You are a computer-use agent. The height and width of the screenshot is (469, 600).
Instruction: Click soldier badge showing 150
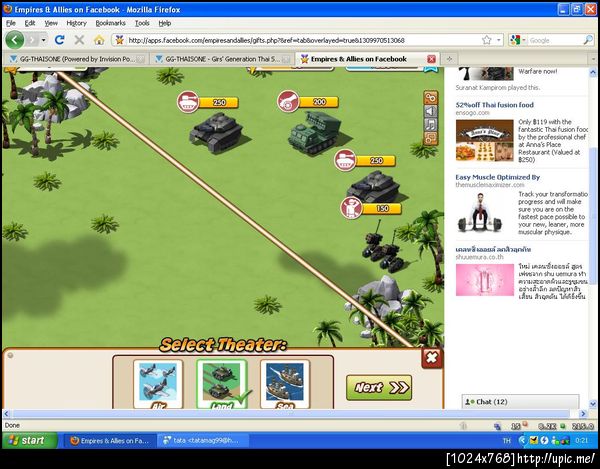pyautogui.click(x=371, y=208)
